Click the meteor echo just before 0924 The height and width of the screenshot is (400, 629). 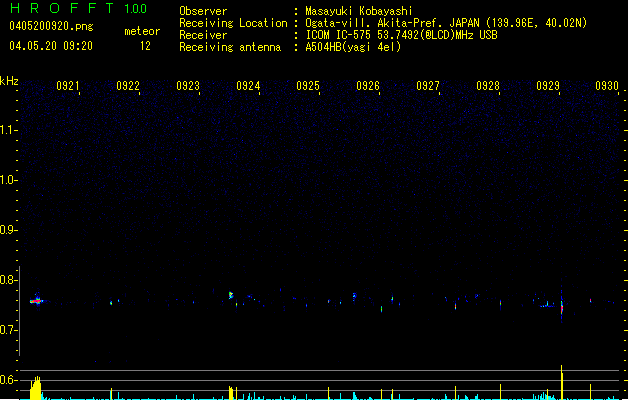(x=231, y=295)
